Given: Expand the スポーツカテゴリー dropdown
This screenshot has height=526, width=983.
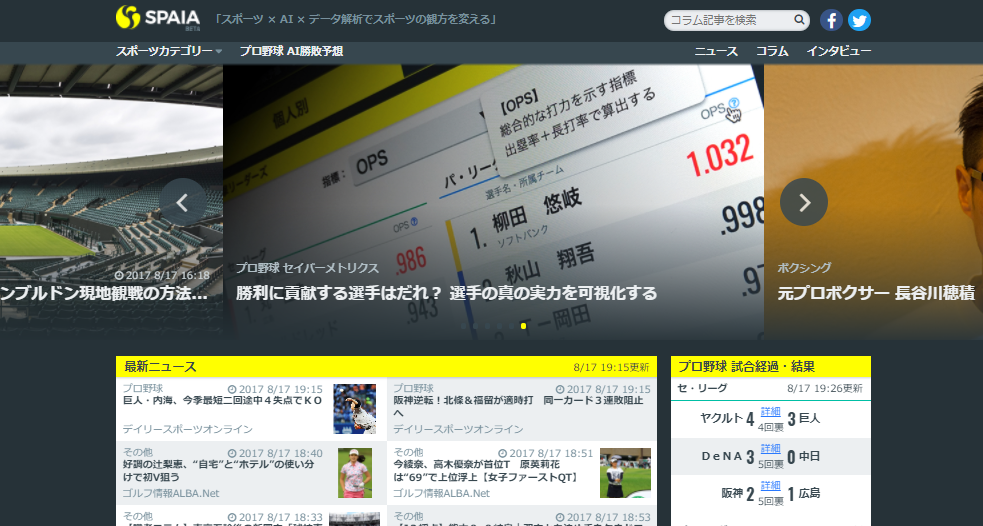Looking at the screenshot, I should (169, 51).
